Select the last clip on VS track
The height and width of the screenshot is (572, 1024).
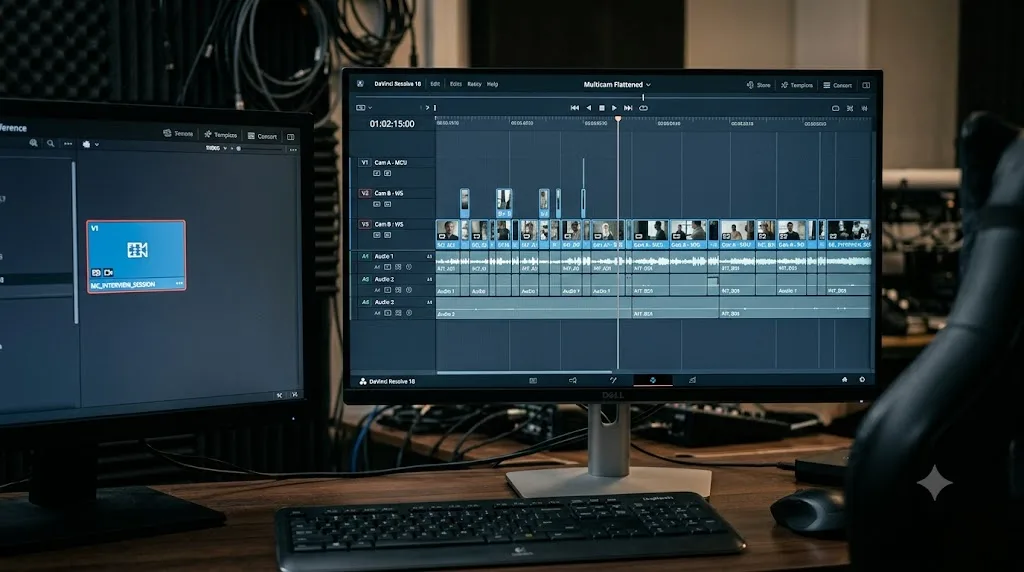[x=849, y=234]
